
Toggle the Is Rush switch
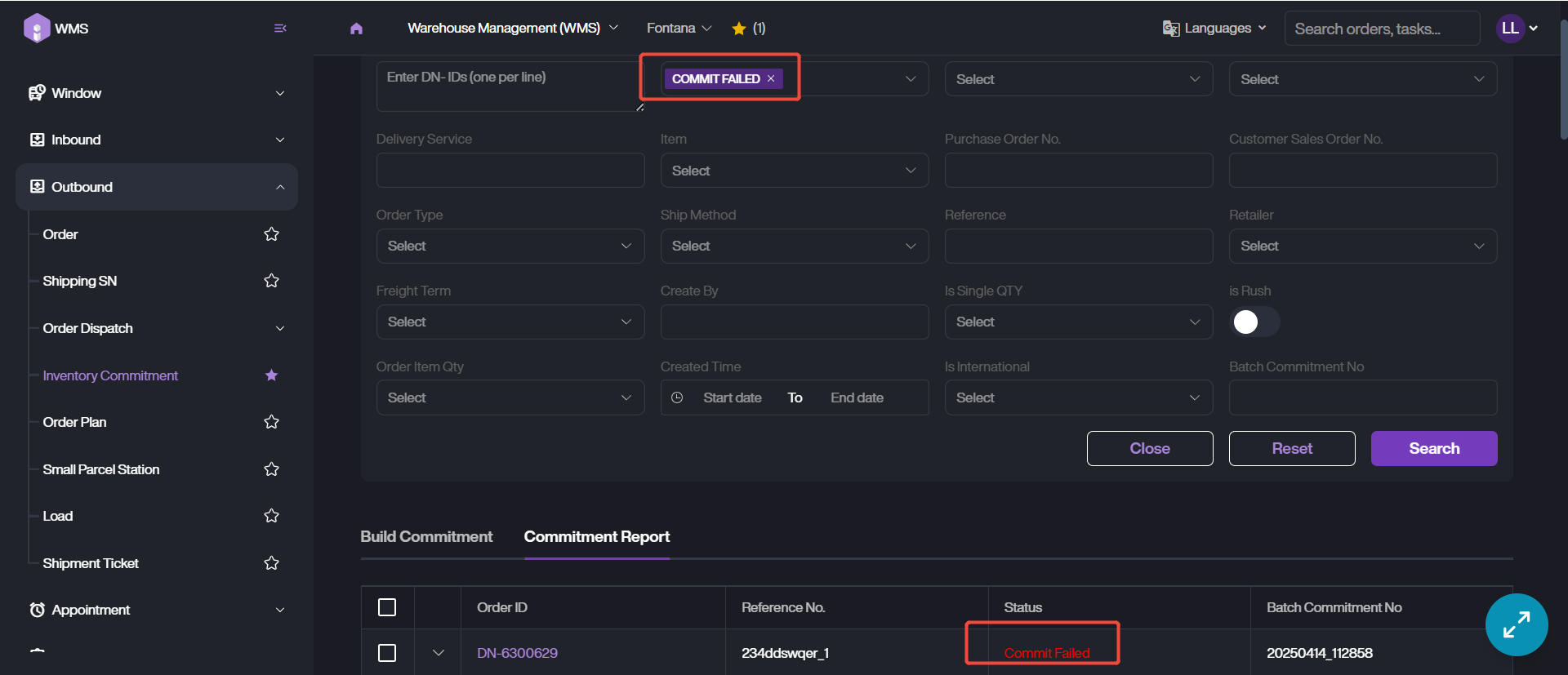pos(1254,322)
